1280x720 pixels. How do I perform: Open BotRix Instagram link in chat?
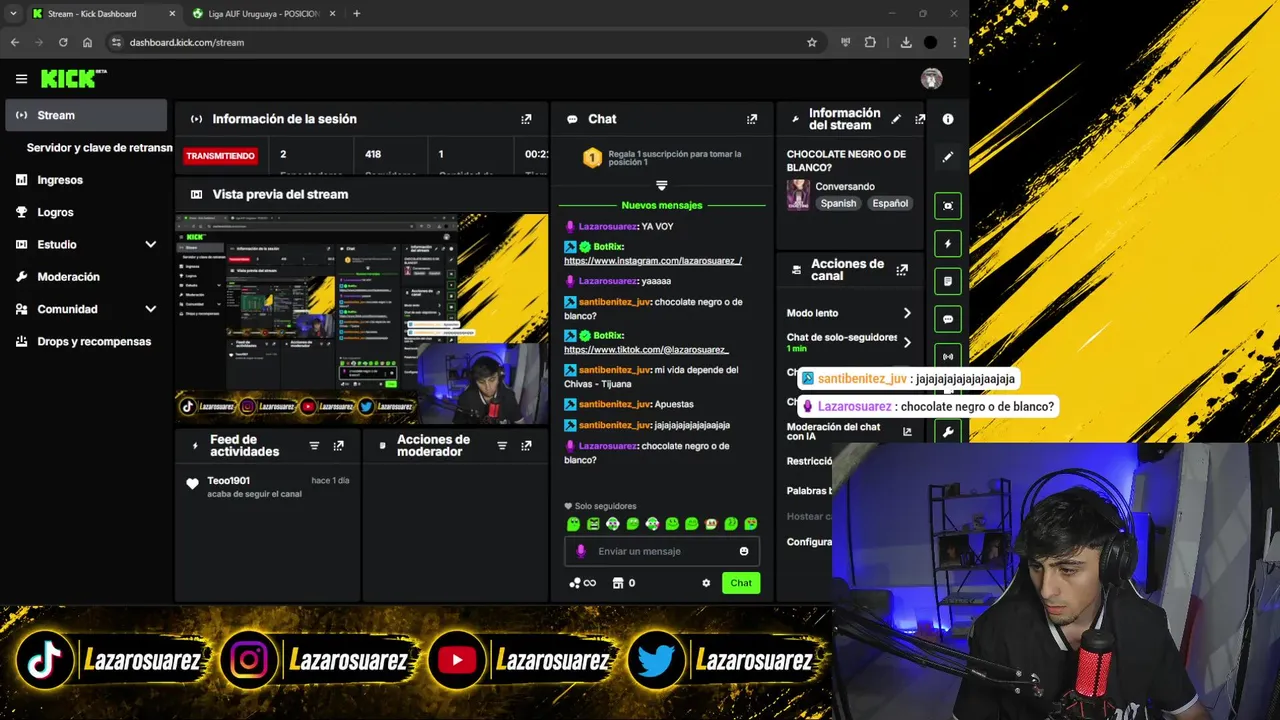tap(653, 261)
